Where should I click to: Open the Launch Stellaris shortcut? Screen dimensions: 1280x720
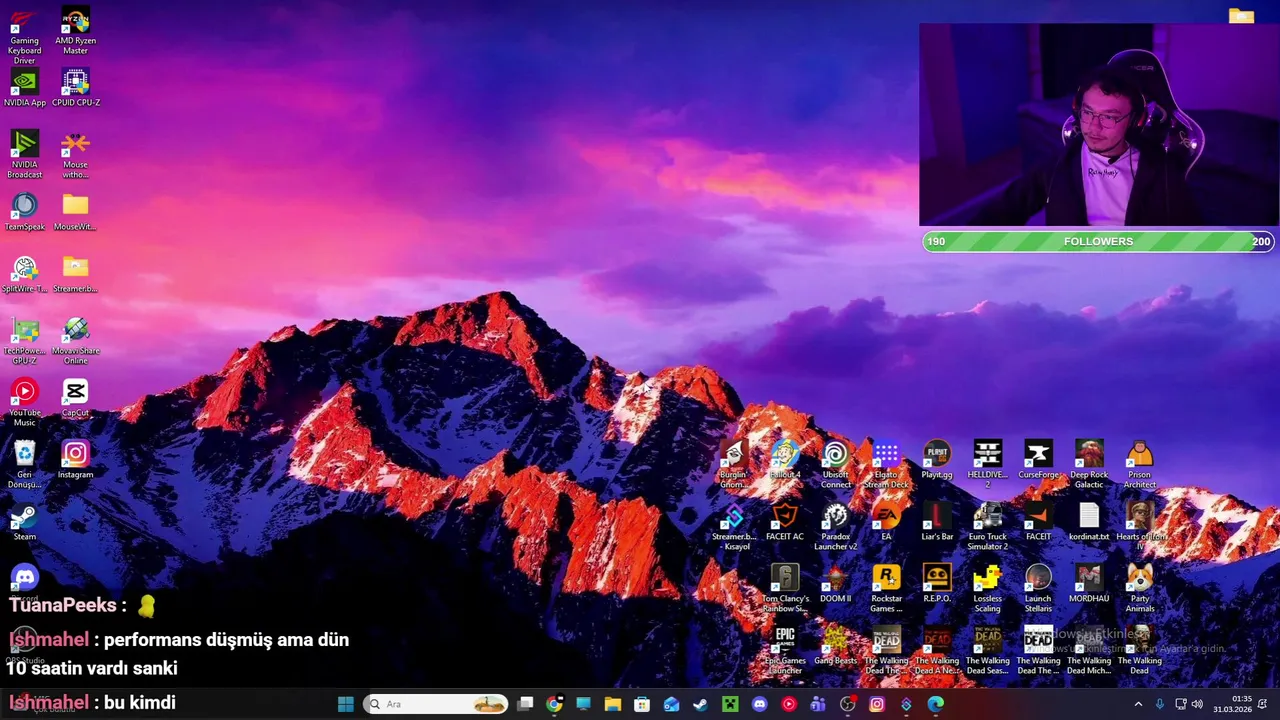[1038, 589]
